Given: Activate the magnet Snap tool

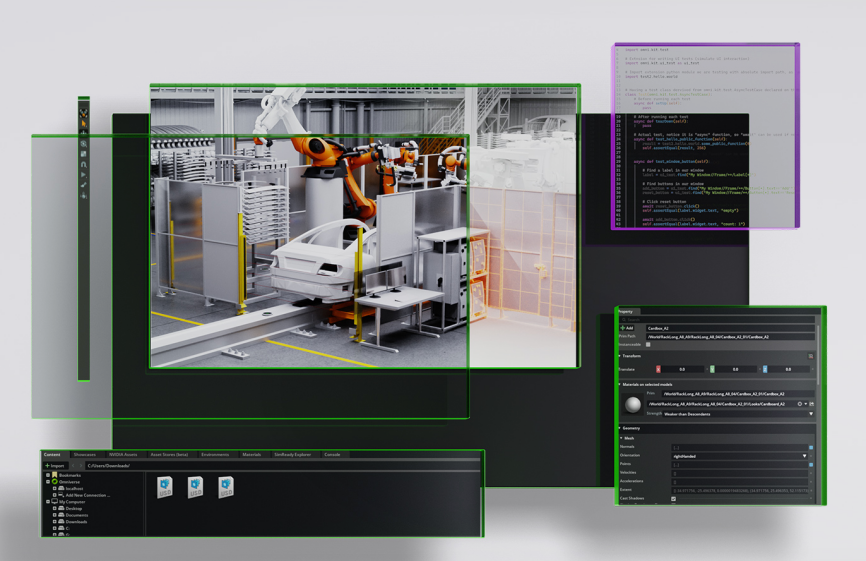Looking at the screenshot, I should pyautogui.click(x=84, y=165).
